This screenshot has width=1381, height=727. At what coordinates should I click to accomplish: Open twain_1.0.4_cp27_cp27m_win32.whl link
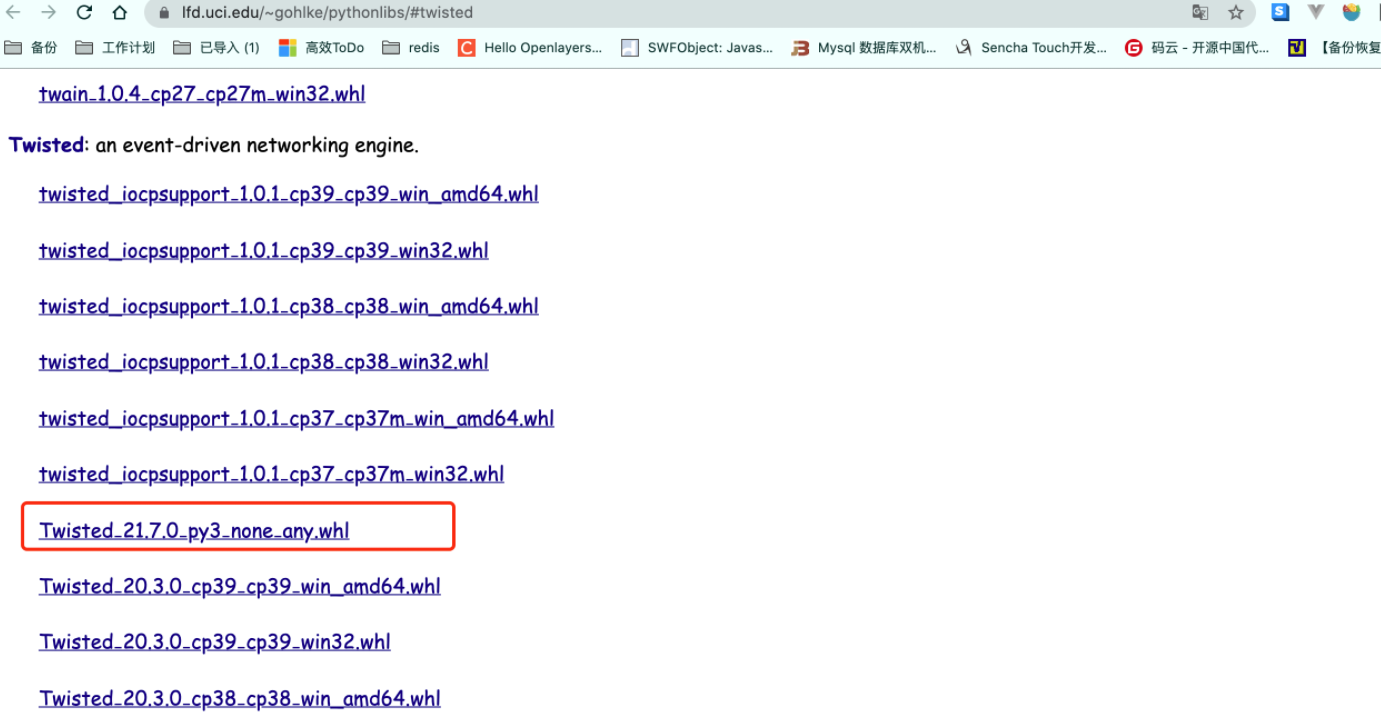click(x=201, y=93)
